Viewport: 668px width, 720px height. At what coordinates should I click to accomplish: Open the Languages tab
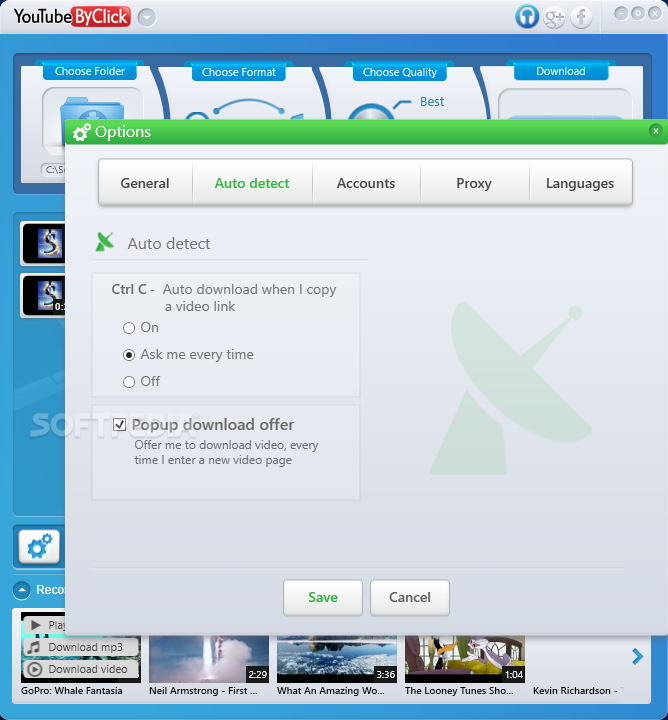tap(580, 183)
